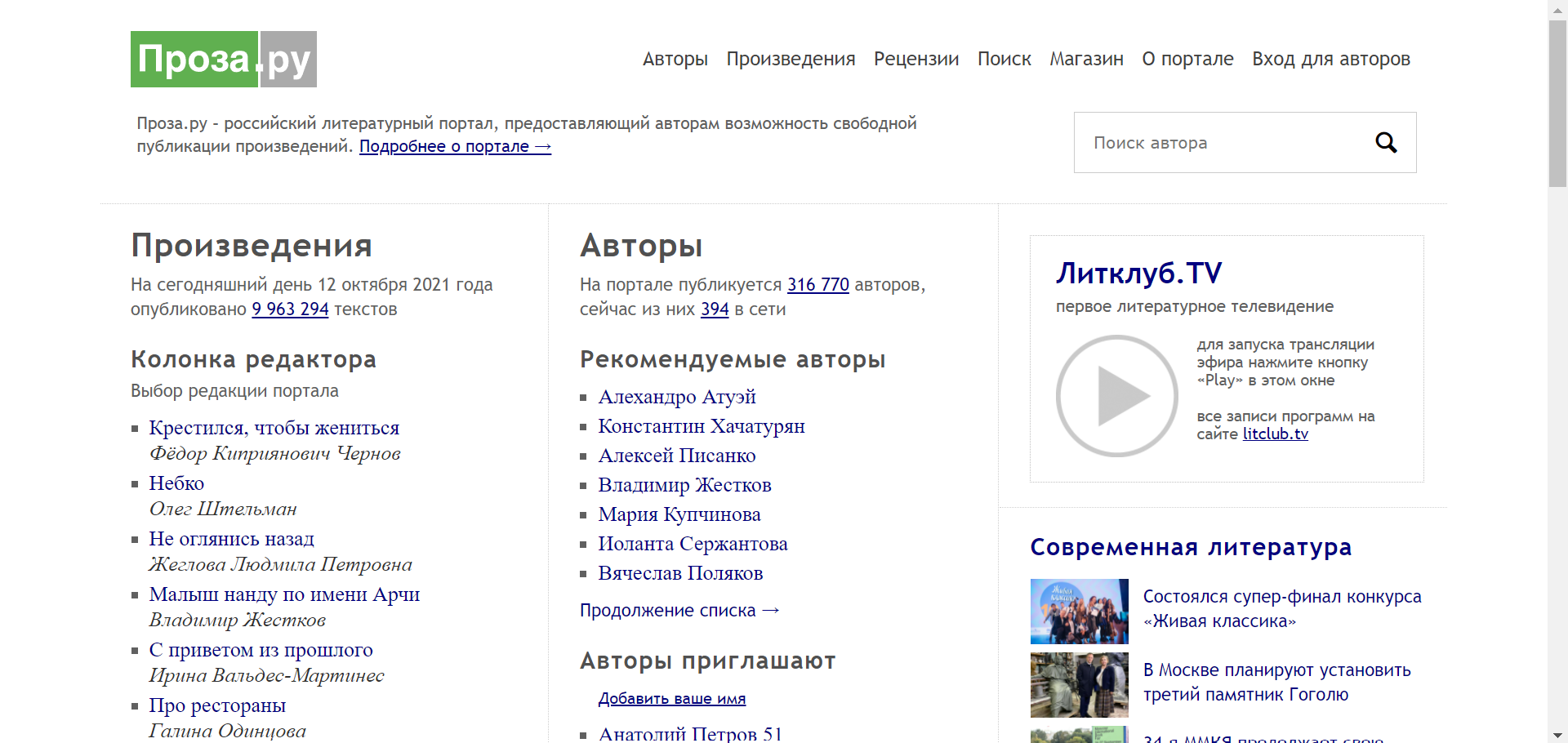
Task: Visit the litclub.tv site link
Action: tap(1275, 434)
